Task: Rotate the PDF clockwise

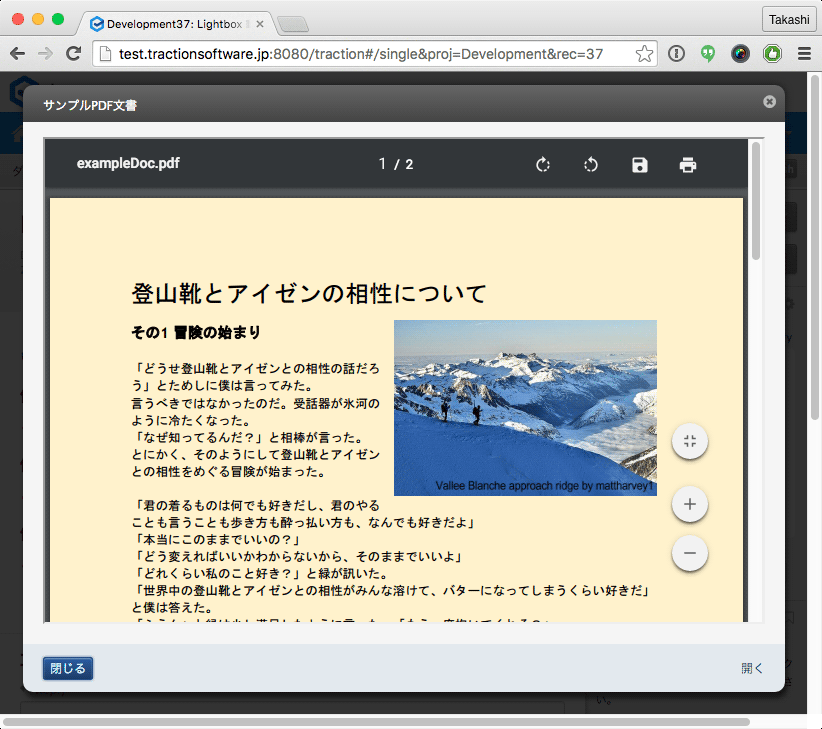Action: point(543,165)
